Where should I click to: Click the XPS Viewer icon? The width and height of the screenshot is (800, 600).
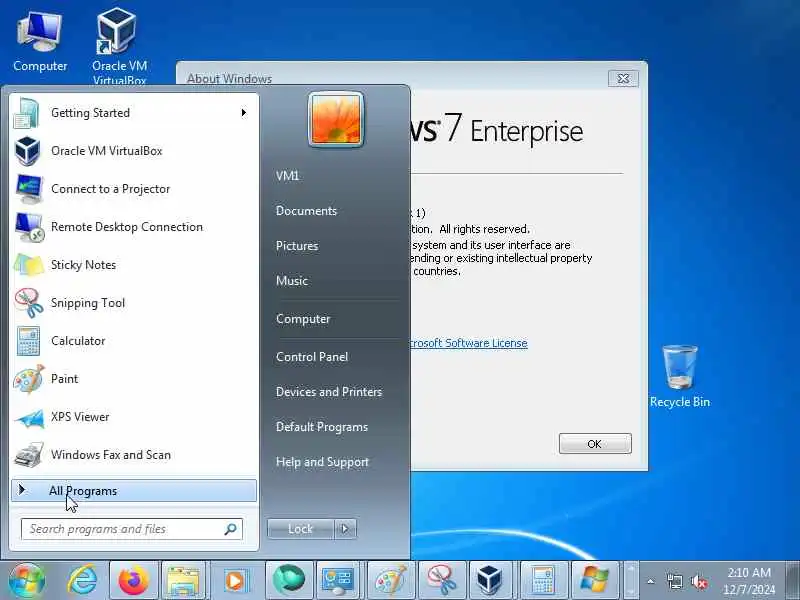click(29, 418)
